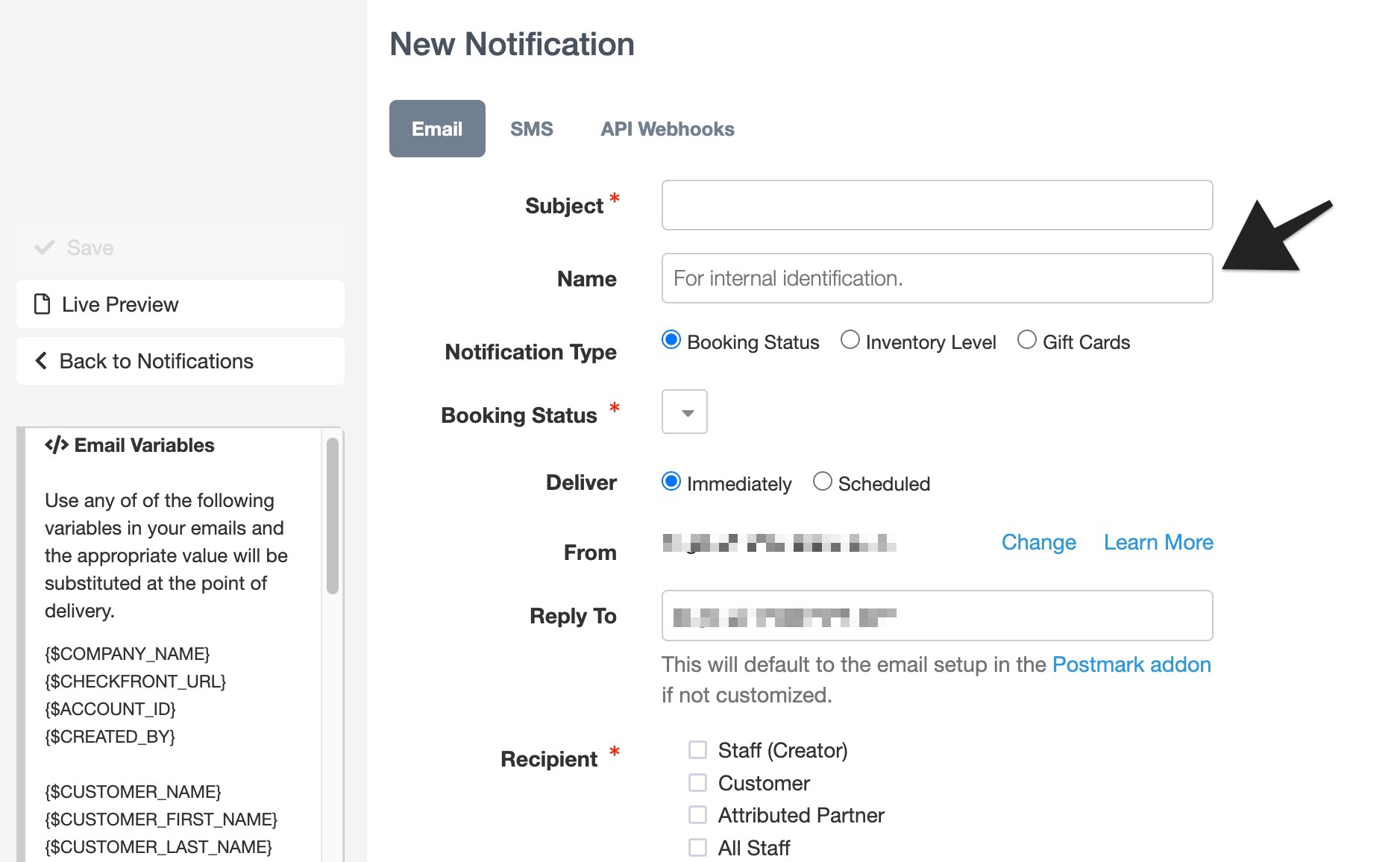This screenshot has height=862, width=1400.
Task: Check the Attributed Partner recipient box
Action: (697, 814)
